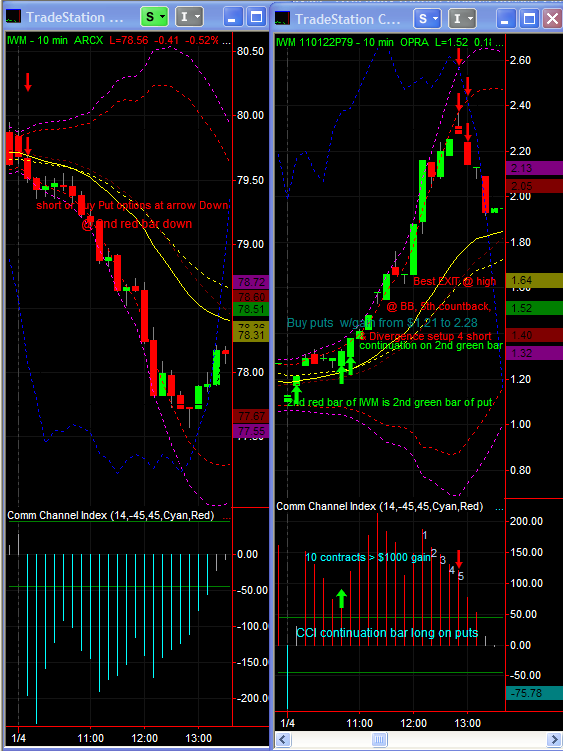563x751 pixels.
Task: Click the right window 'Comm Channel Index' label
Action: tap(379, 506)
